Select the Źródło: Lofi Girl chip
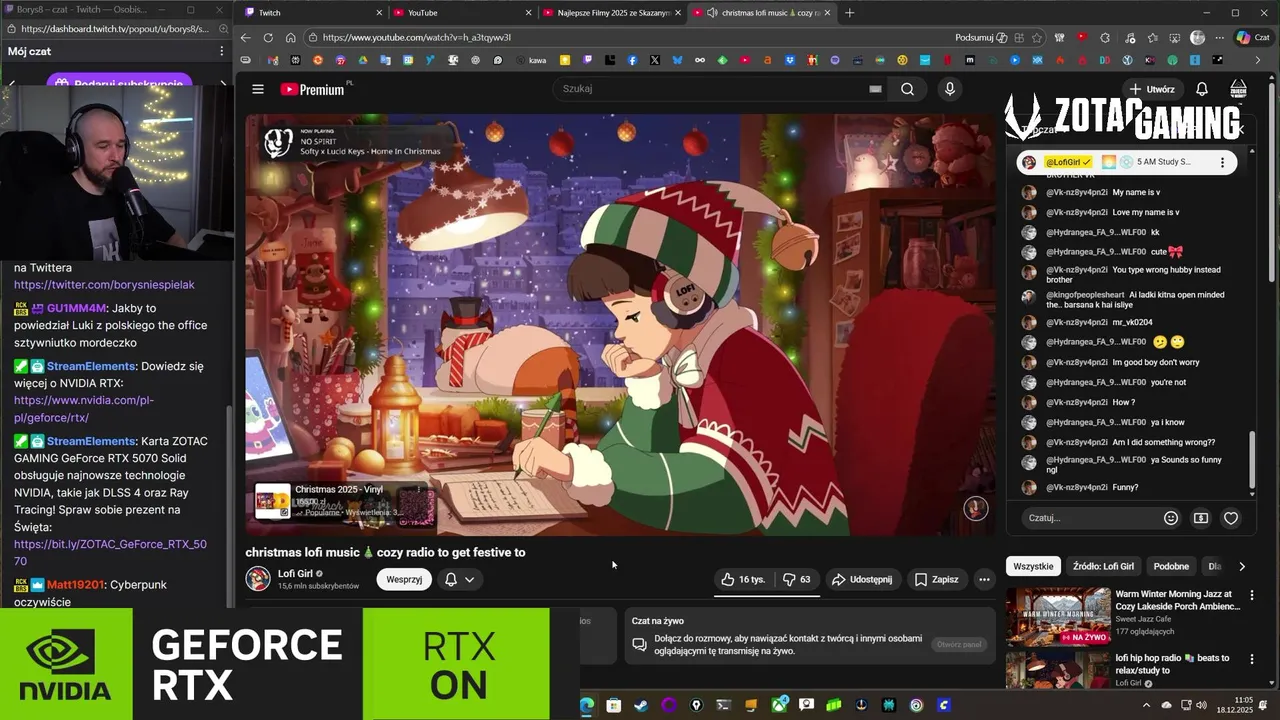Image resolution: width=1280 pixels, height=720 pixels. click(1103, 566)
